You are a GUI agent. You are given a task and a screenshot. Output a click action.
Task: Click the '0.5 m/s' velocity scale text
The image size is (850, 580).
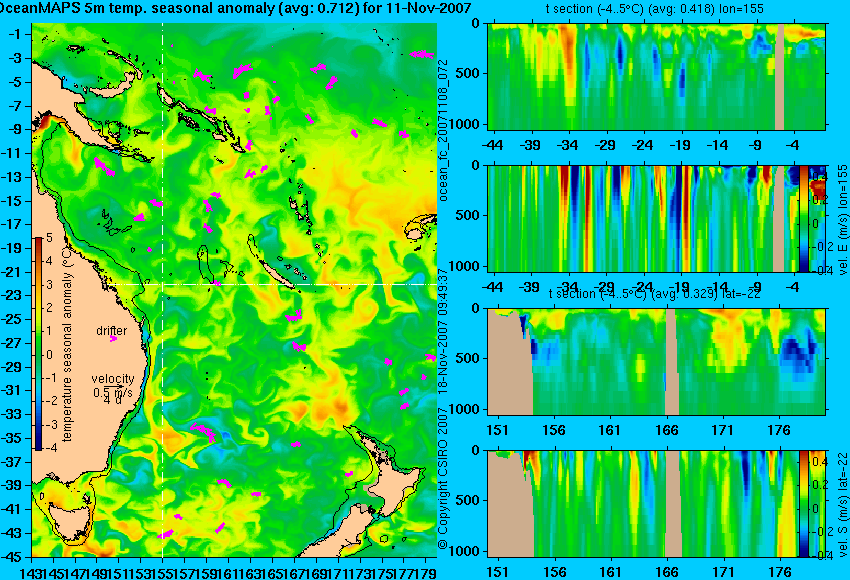pyautogui.click(x=113, y=391)
